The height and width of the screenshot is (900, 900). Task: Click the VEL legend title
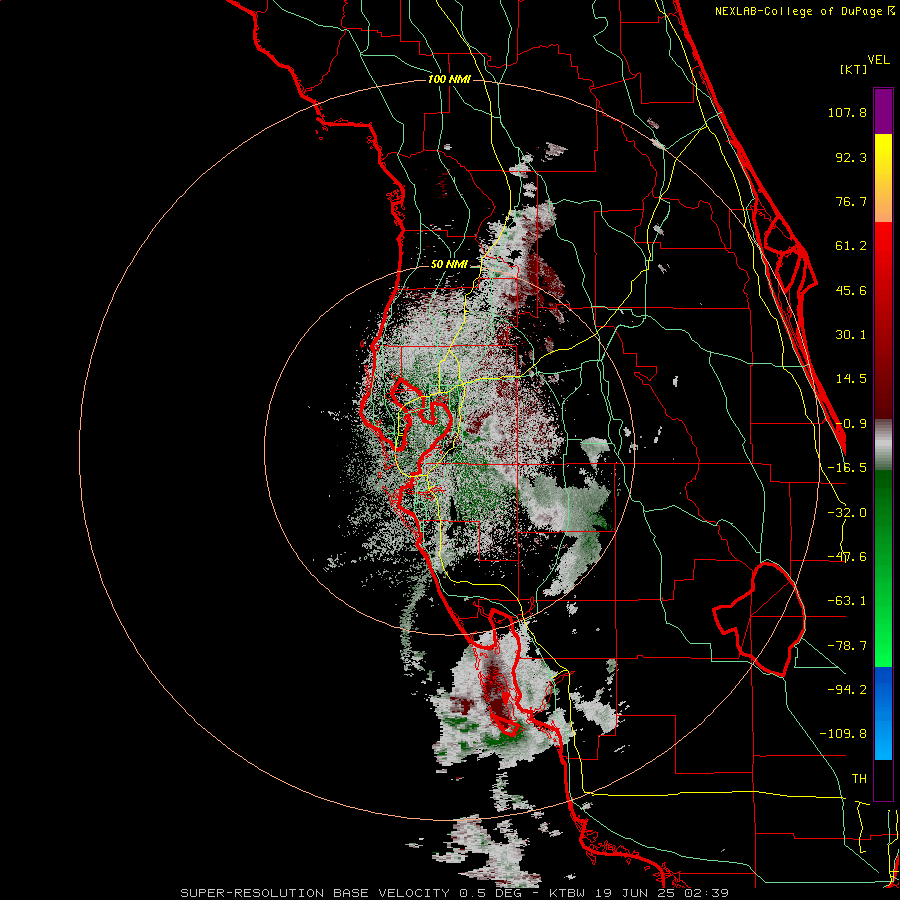tap(879, 60)
